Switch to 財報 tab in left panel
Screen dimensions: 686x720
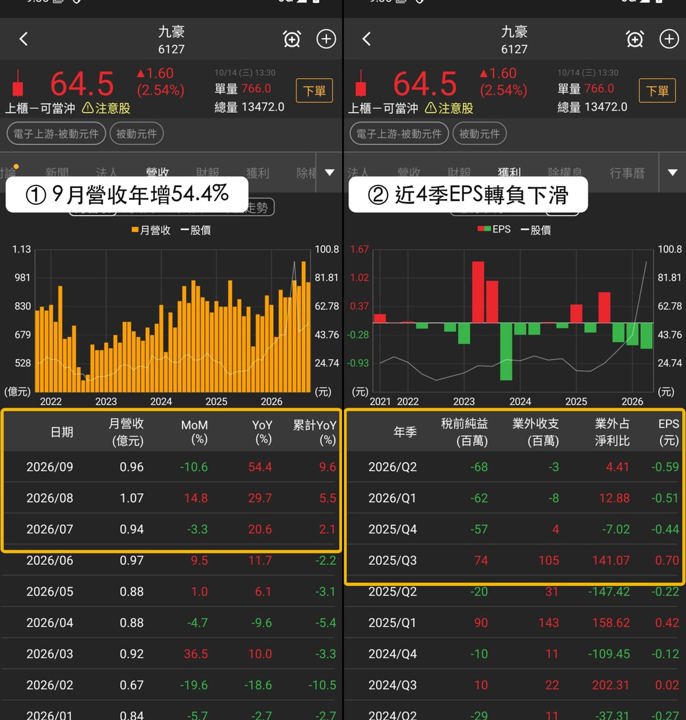pyautogui.click(x=208, y=173)
